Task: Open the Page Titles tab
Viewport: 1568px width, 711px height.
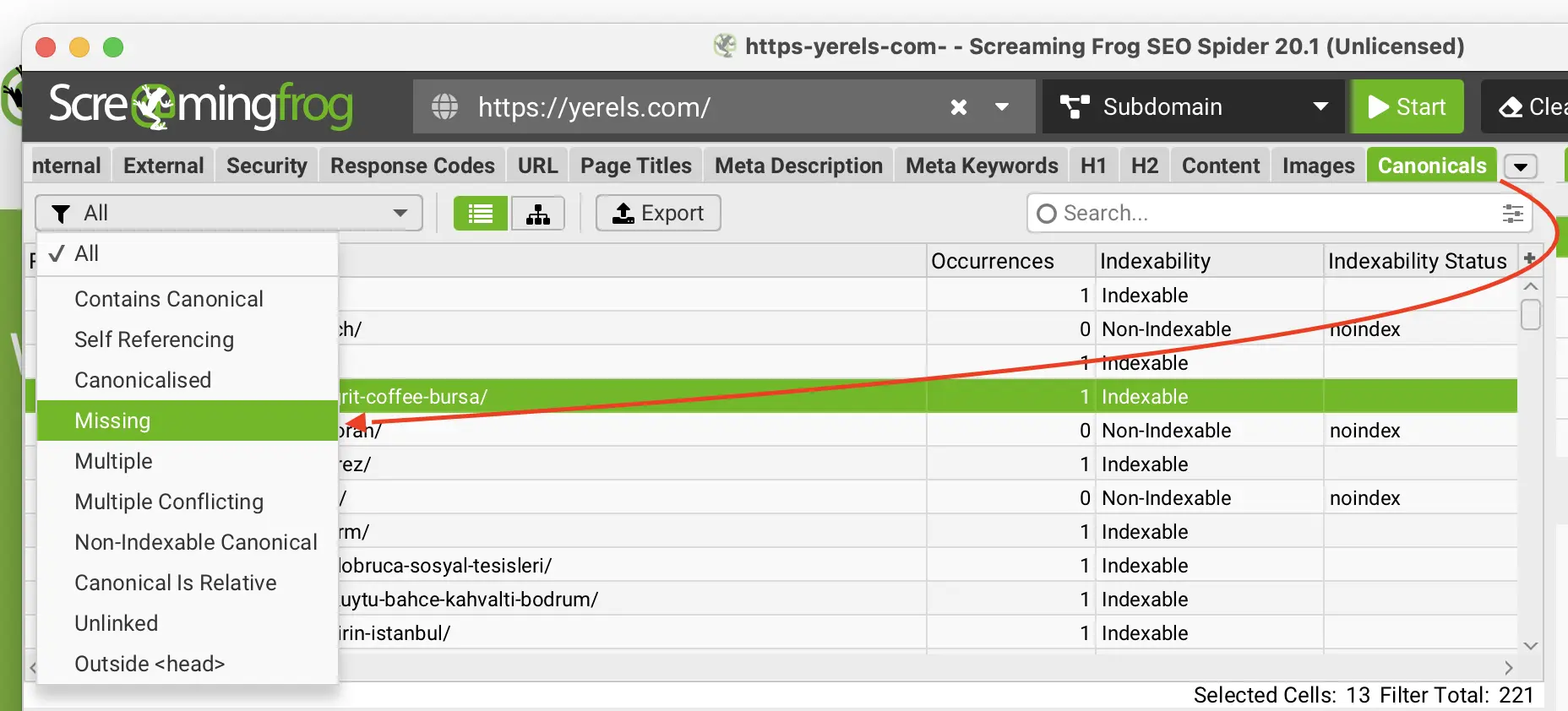Action: [x=636, y=166]
